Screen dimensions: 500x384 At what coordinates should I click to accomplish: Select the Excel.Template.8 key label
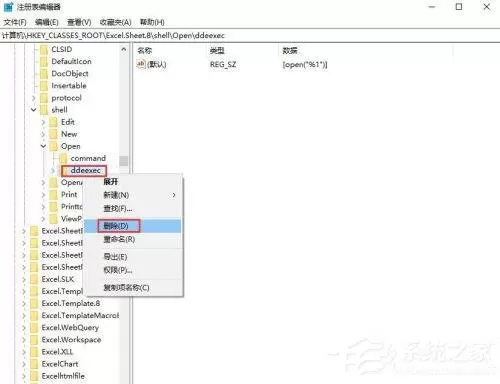point(71,304)
